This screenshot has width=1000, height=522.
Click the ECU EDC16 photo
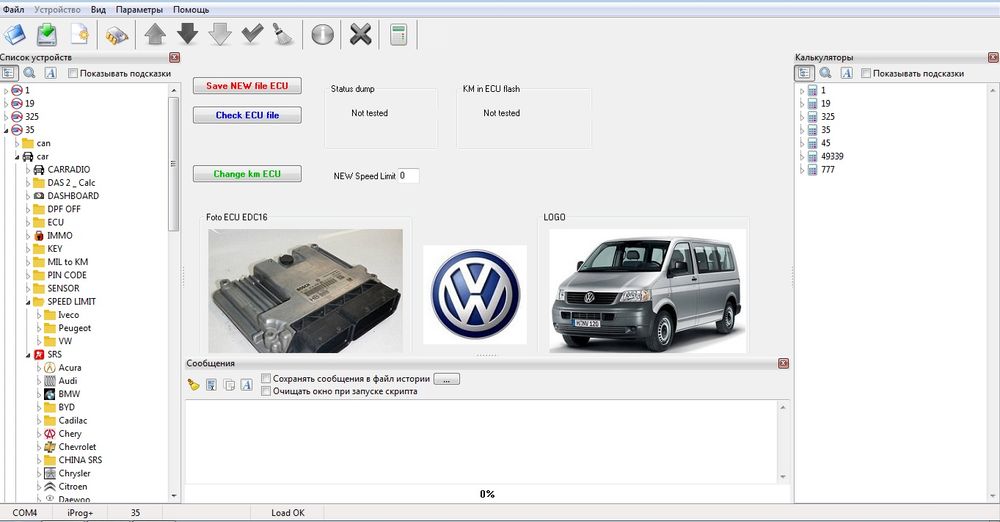coord(305,290)
